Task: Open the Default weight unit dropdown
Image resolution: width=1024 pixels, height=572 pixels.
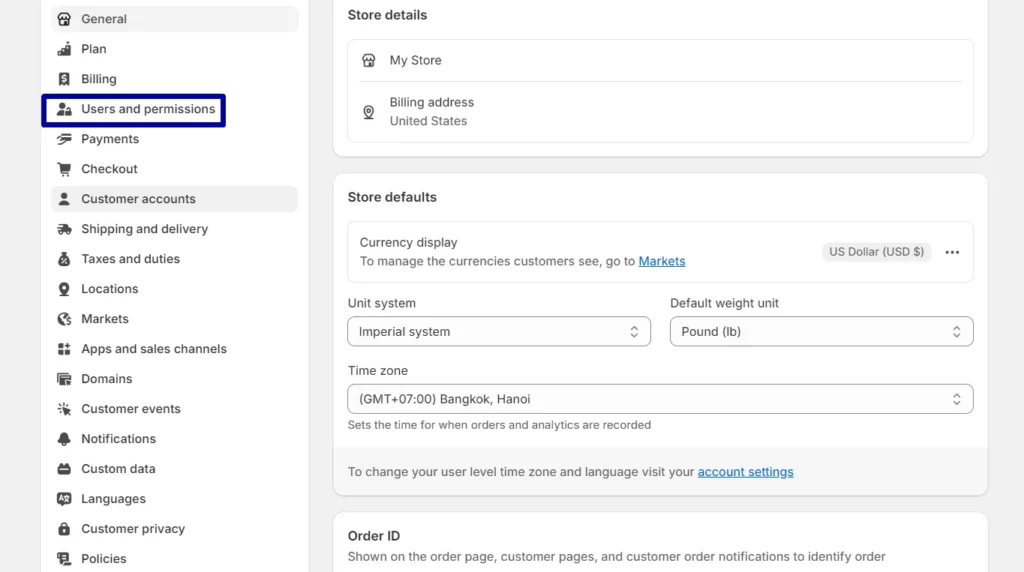Action: 822,332
